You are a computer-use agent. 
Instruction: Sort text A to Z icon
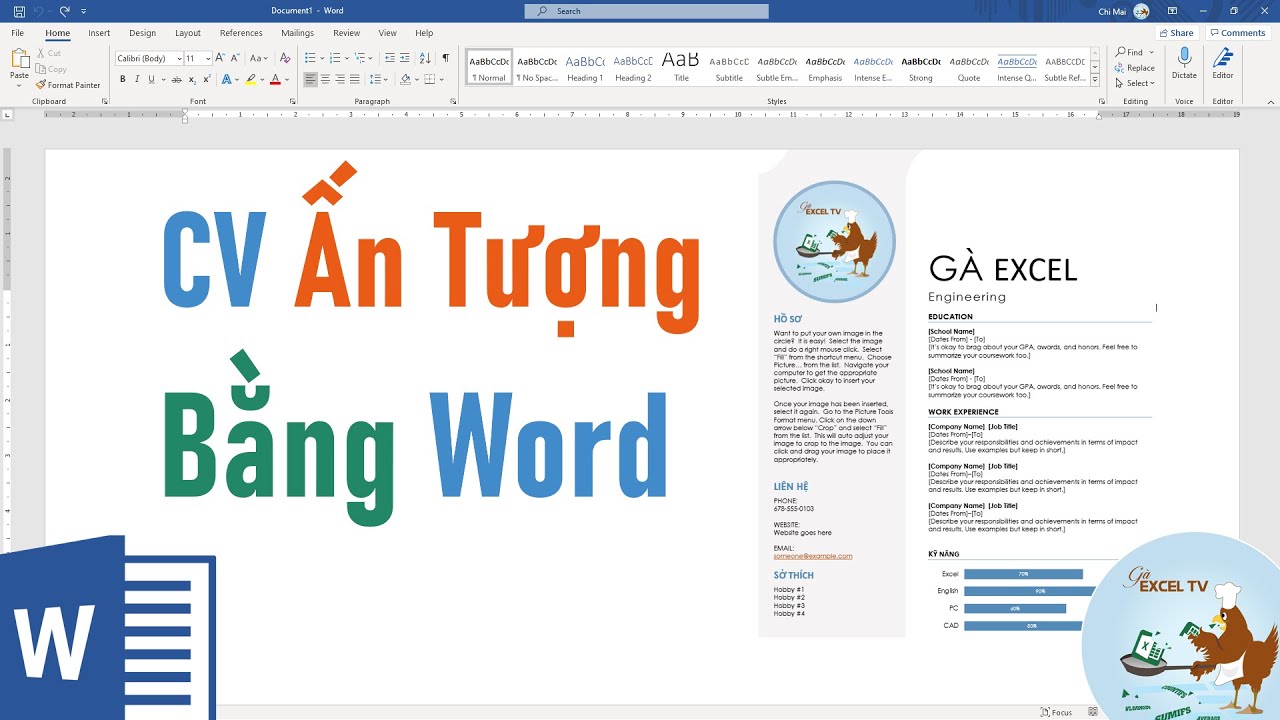[x=425, y=59]
